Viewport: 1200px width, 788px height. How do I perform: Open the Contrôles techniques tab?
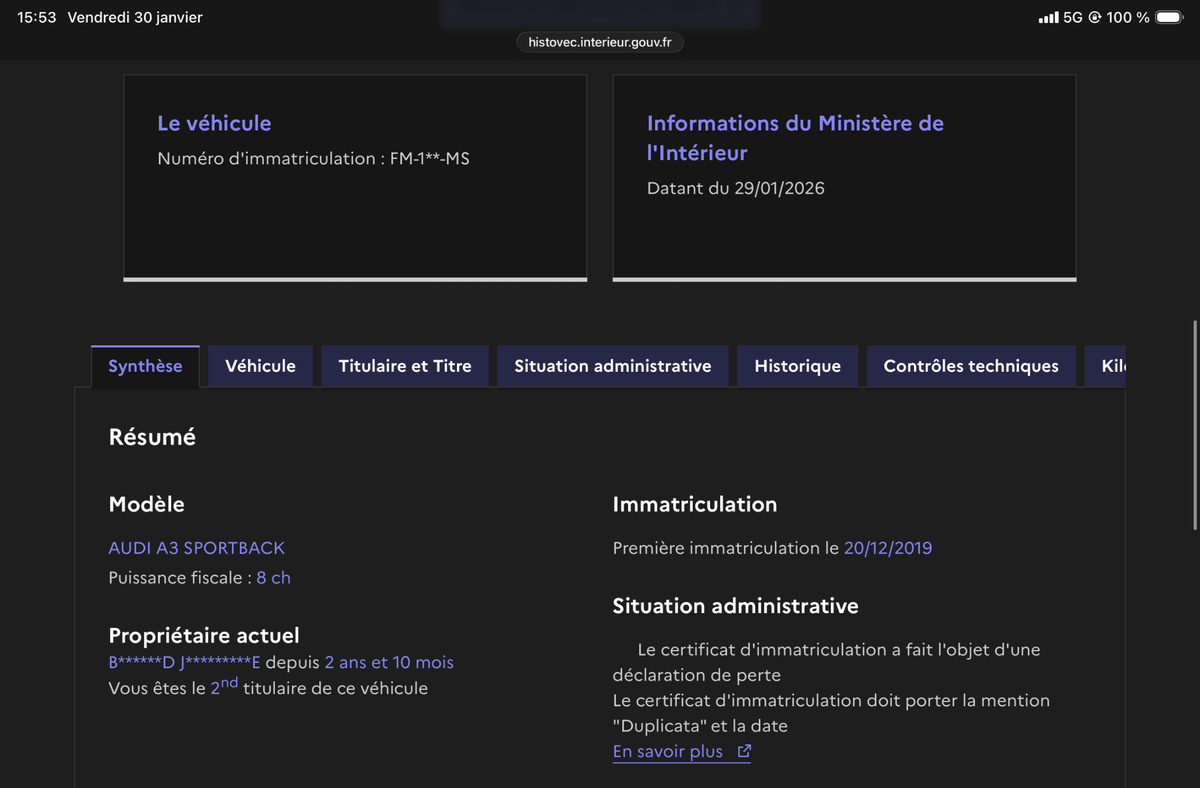point(970,366)
